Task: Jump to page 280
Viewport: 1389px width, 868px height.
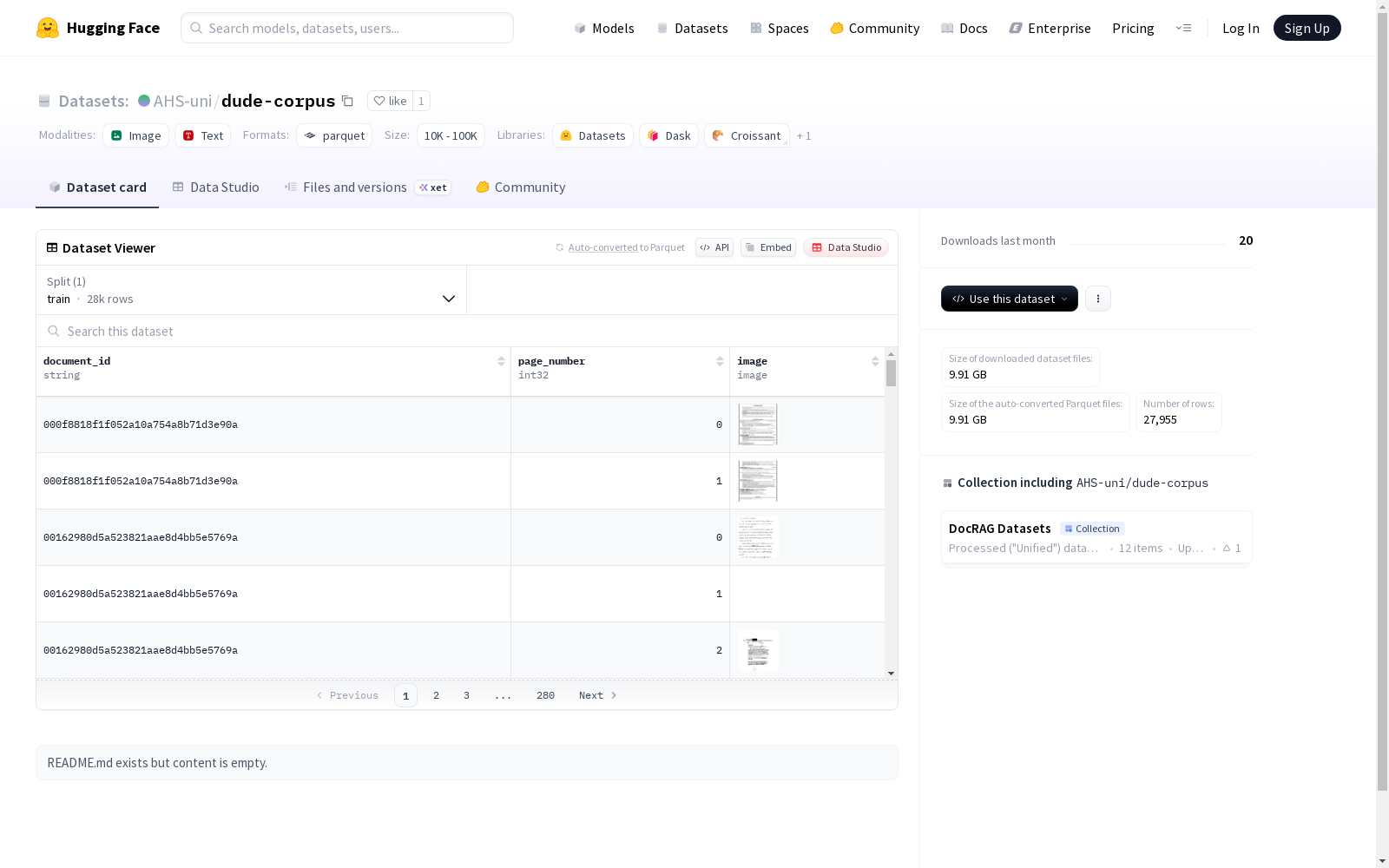Action: coord(545,695)
